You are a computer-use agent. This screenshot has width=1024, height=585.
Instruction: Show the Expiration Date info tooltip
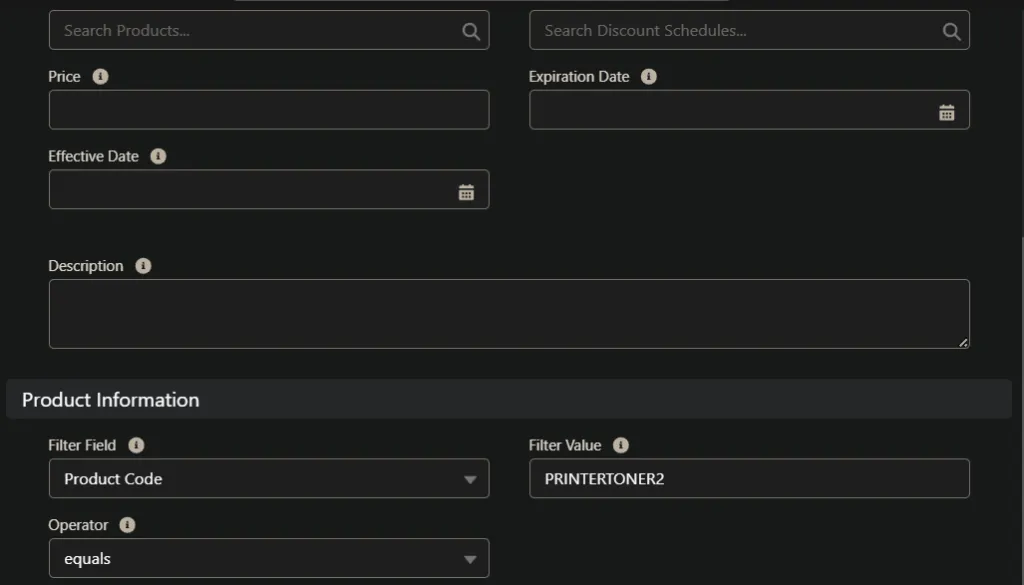(648, 76)
